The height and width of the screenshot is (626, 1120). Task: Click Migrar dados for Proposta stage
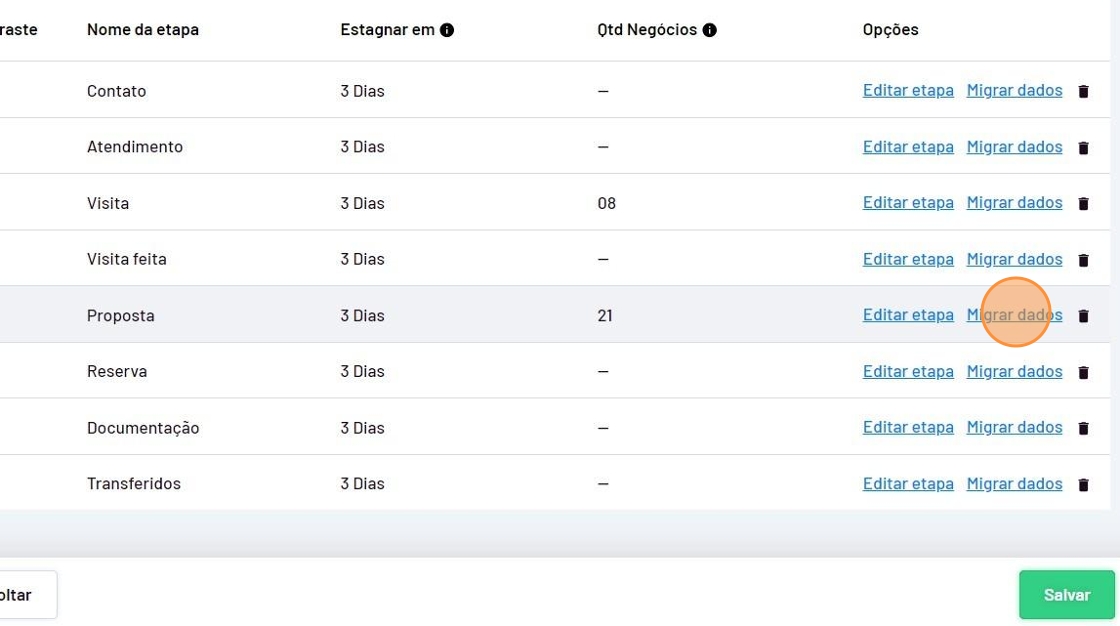[1014, 315]
